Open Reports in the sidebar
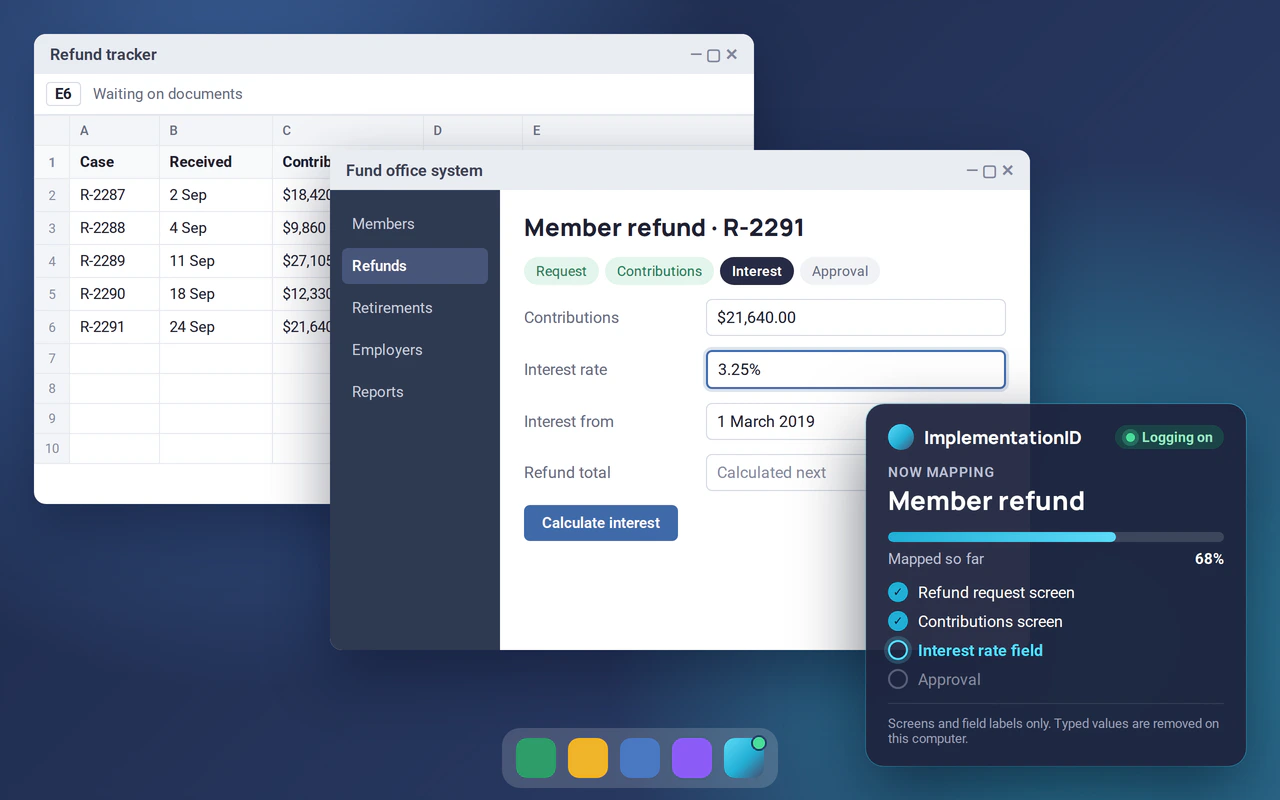The height and width of the screenshot is (800, 1280). click(415, 392)
